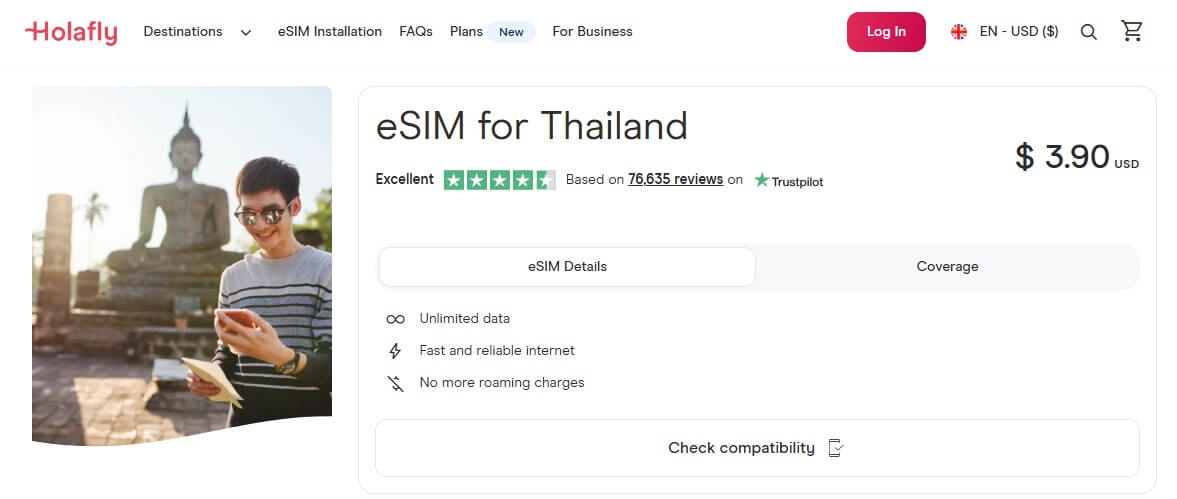1177x499 pixels.
Task: Click the no roaming charges icon
Action: click(395, 383)
